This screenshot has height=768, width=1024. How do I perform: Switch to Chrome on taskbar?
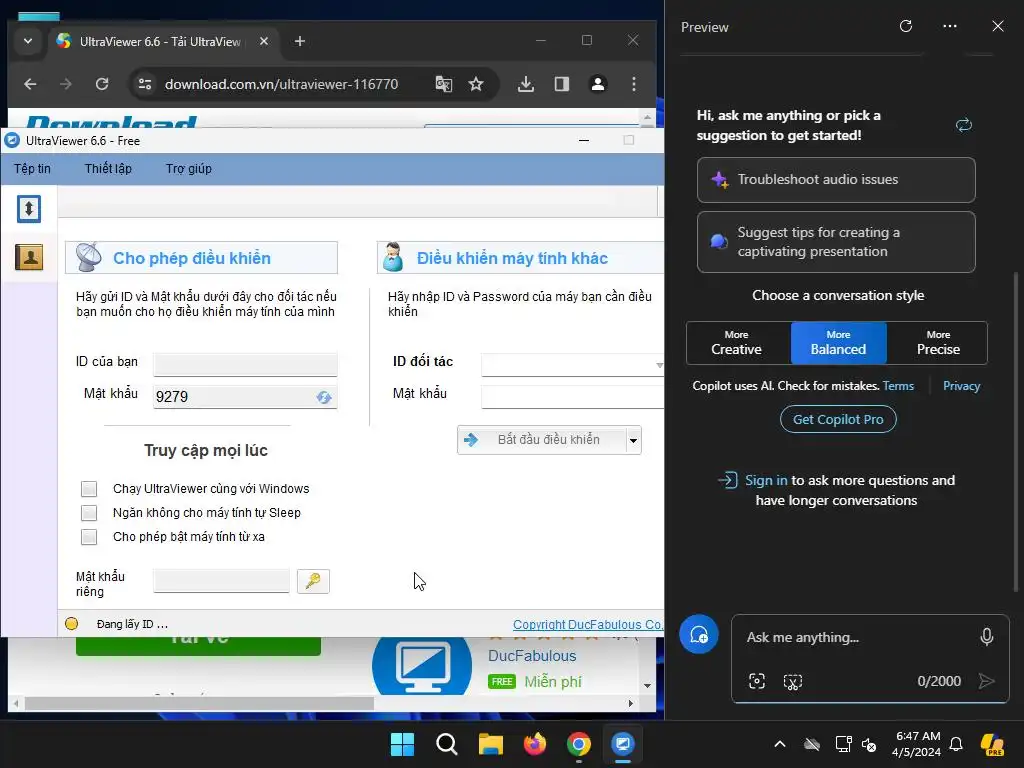pyautogui.click(x=579, y=744)
